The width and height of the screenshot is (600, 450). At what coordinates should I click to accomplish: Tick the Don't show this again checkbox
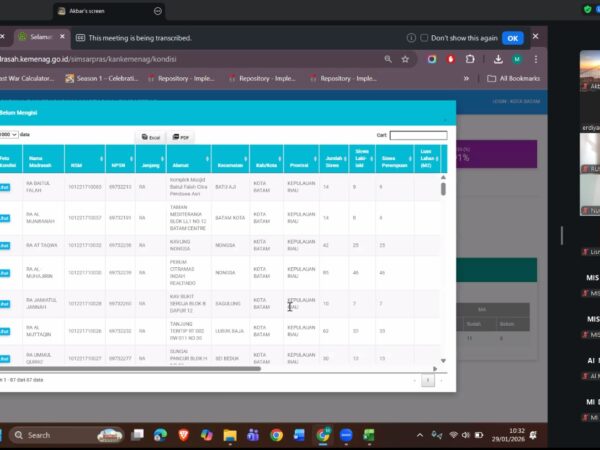[x=424, y=38]
